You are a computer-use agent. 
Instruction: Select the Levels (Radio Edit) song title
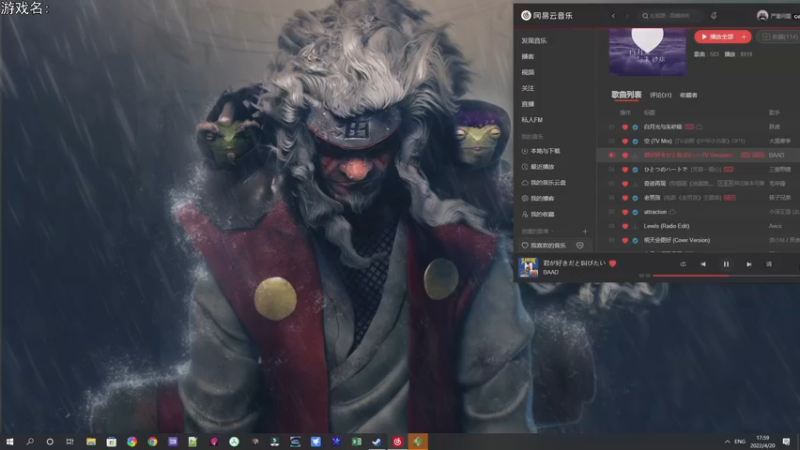point(666,226)
